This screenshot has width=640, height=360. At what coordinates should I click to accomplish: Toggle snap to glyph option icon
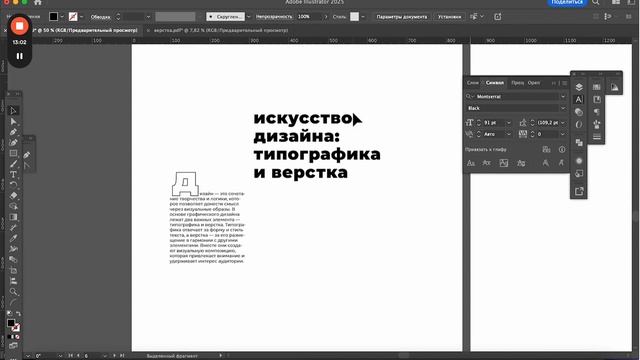tap(546, 149)
